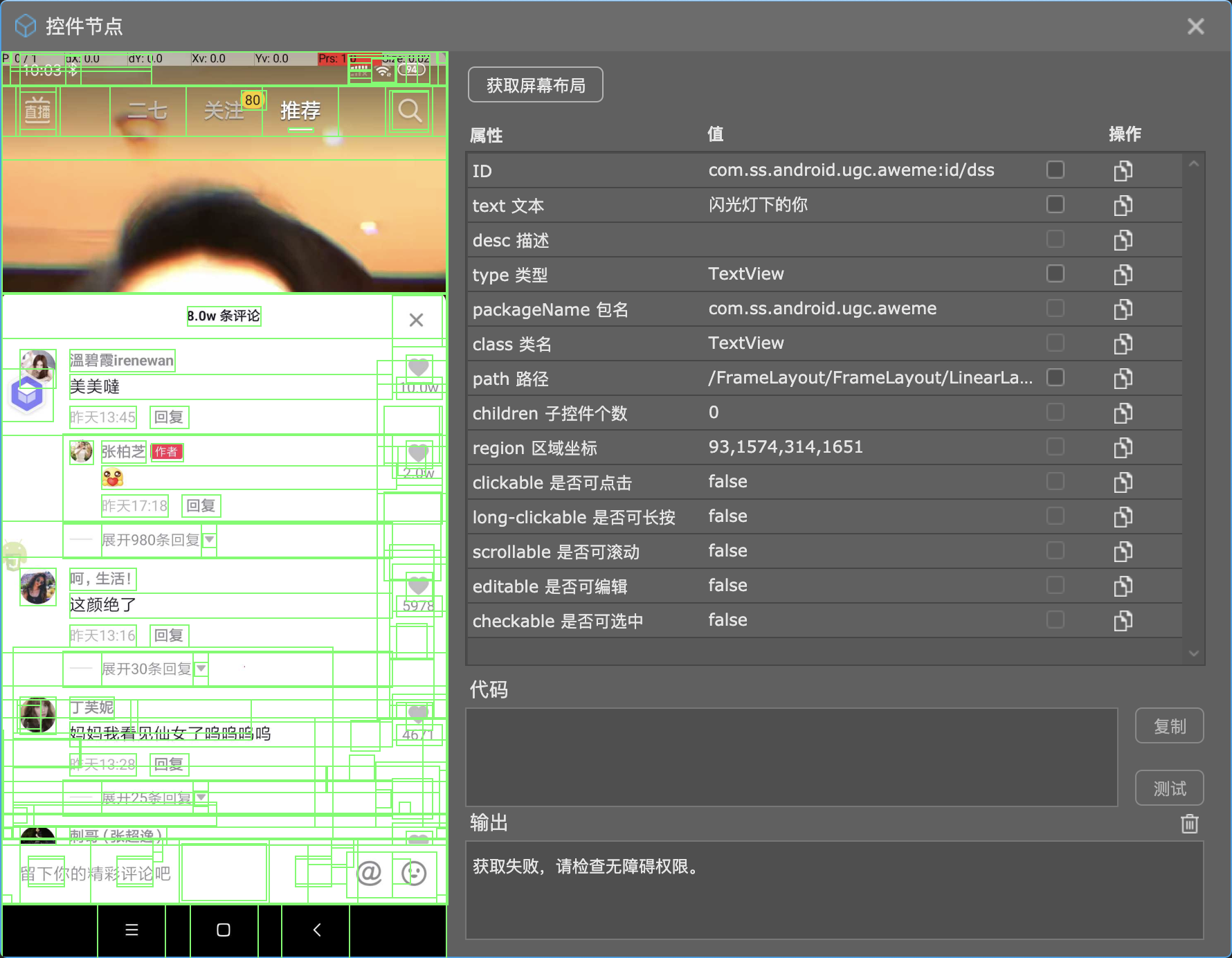This screenshot has height=958, width=1232.
Task: Tick the region 区域坐标 checkbox
Action: pyautogui.click(x=1055, y=446)
